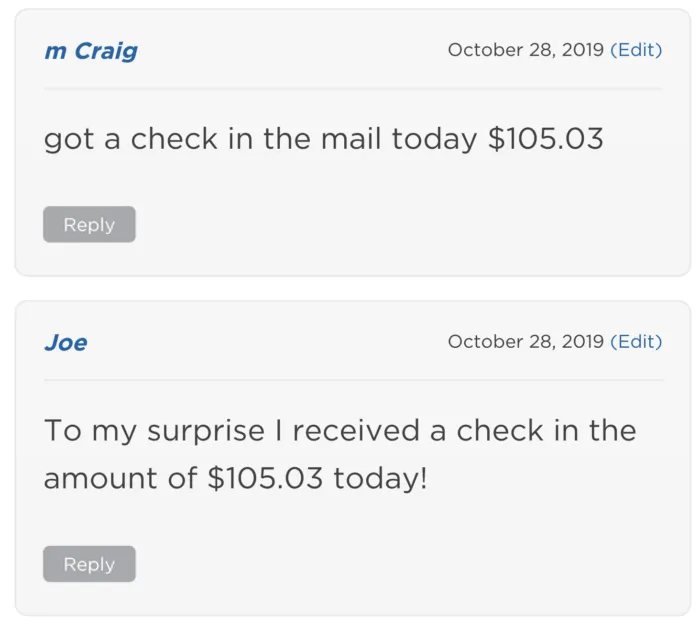Viewport: 700px width, 628px height.
Task: Open the Edit link on m Craig's comment
Action: click(x=636, y=50)
